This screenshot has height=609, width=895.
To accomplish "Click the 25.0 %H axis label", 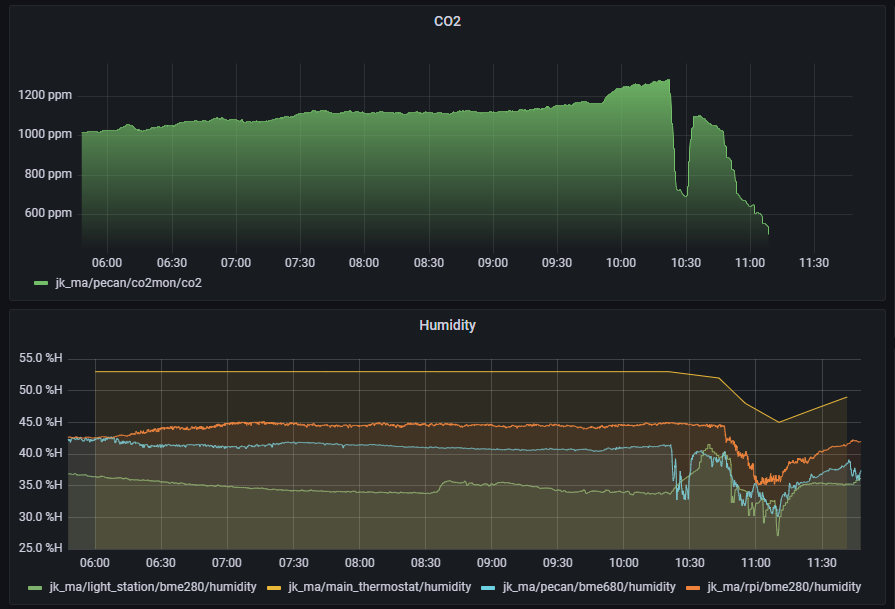I will pos(39,547).
